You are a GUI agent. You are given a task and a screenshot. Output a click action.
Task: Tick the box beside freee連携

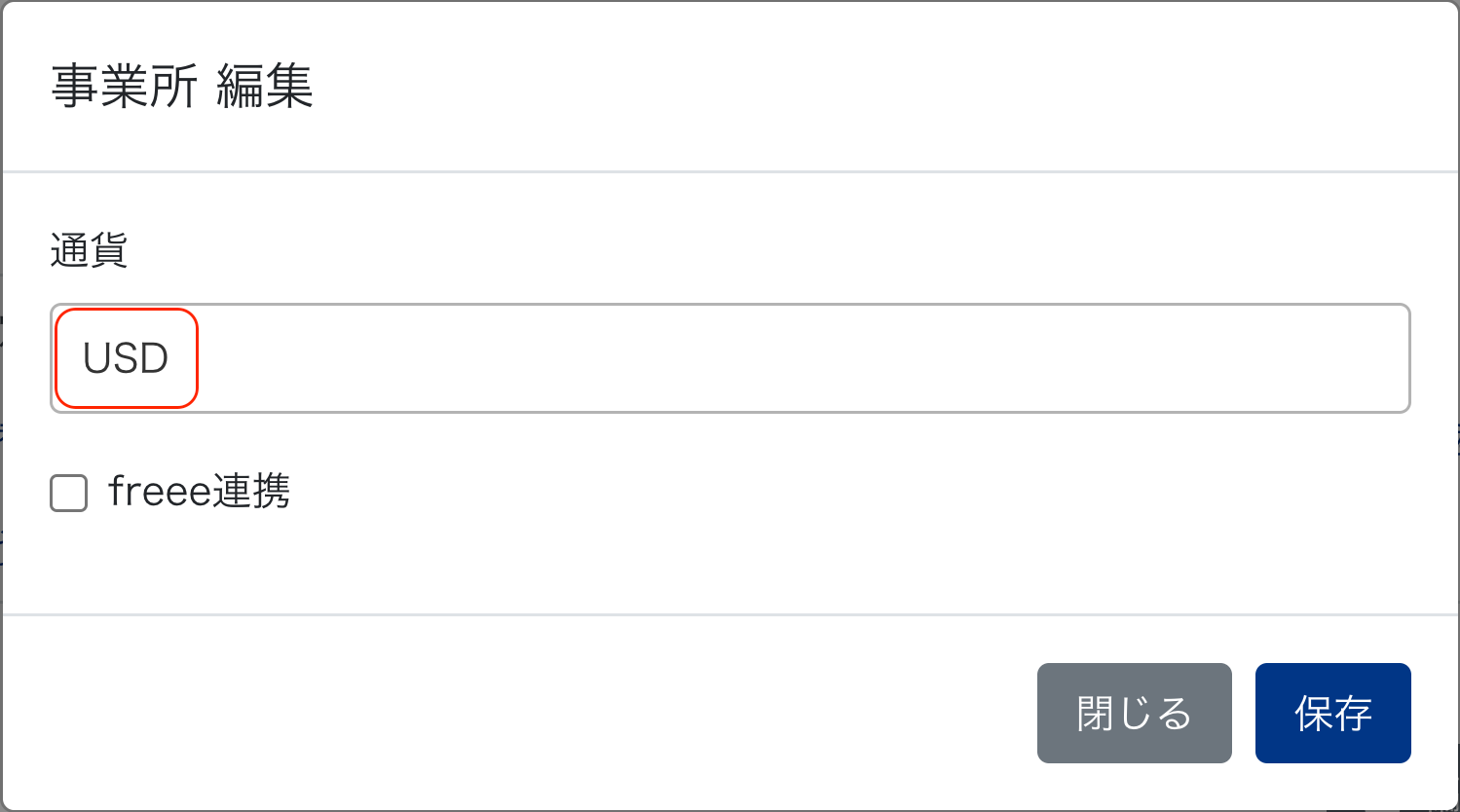pyautogui.click(x=69, y=493)
